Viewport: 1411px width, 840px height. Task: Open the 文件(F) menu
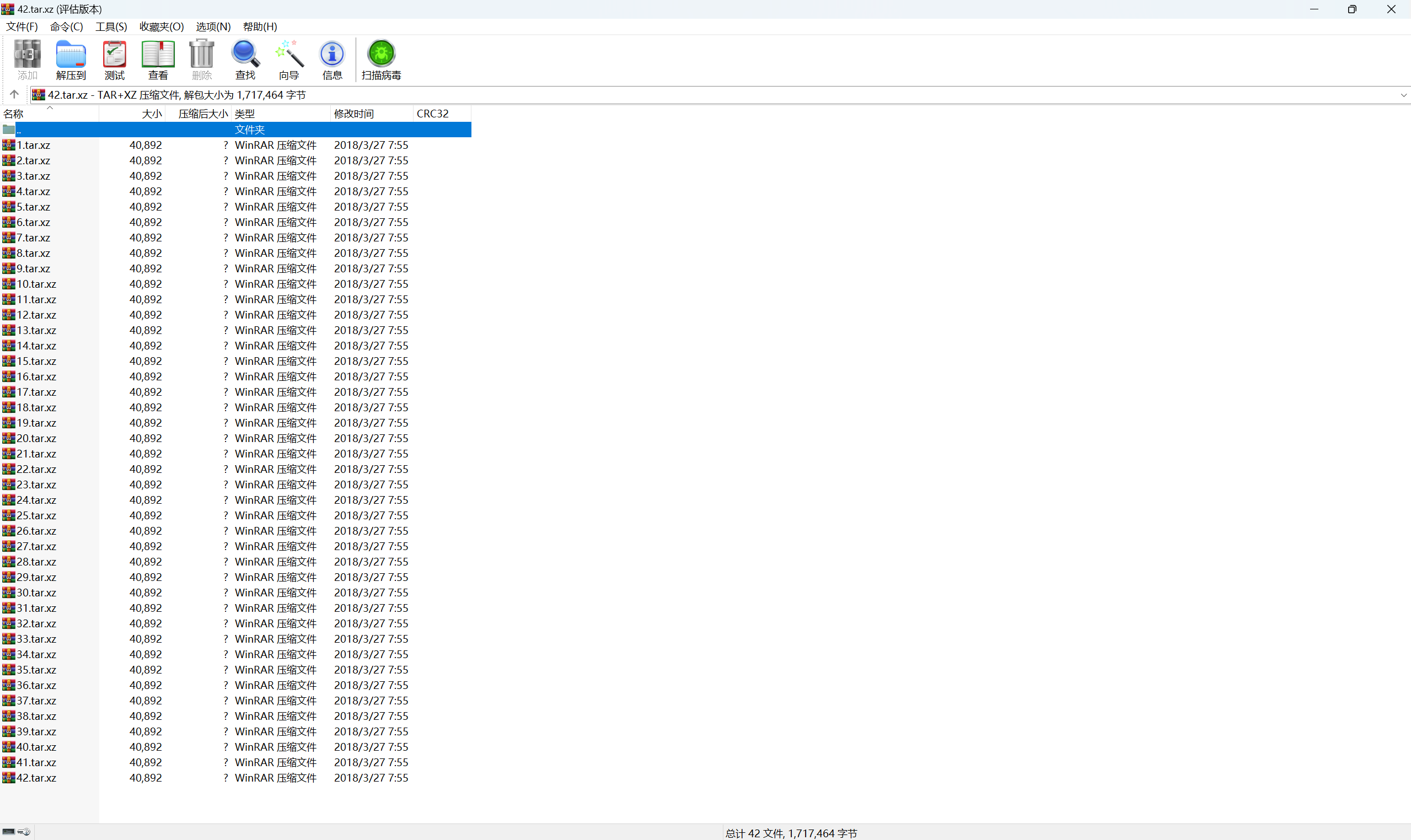[22, 26]
